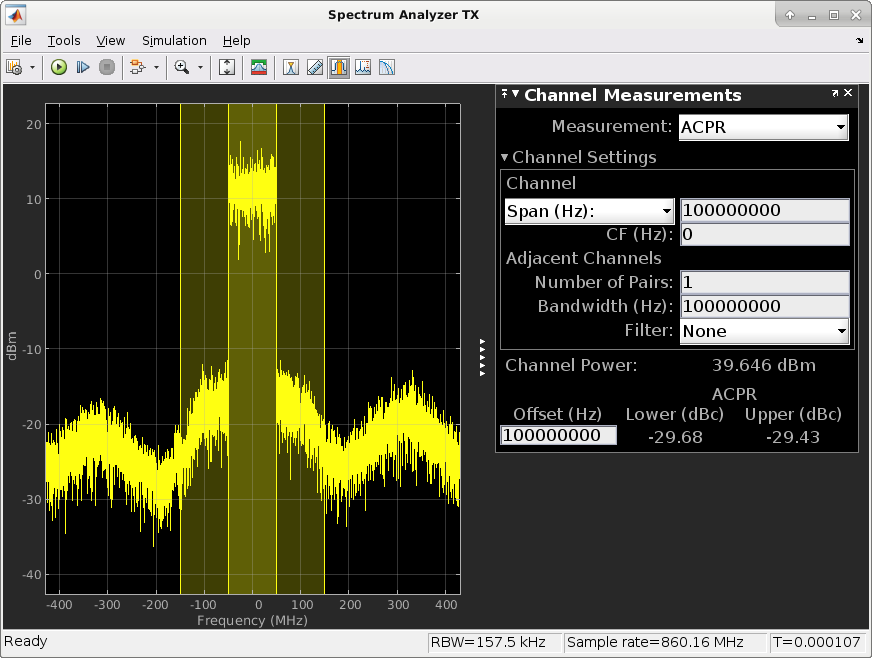Screen dimensions: 872x658
Task: Close the Channel Measurements panel
Action: click(848, 93)
